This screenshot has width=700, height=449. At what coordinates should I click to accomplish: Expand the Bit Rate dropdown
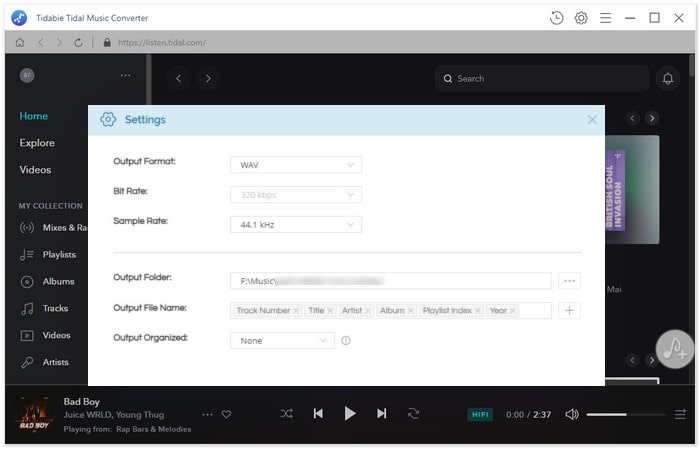(x=296, y=195)
